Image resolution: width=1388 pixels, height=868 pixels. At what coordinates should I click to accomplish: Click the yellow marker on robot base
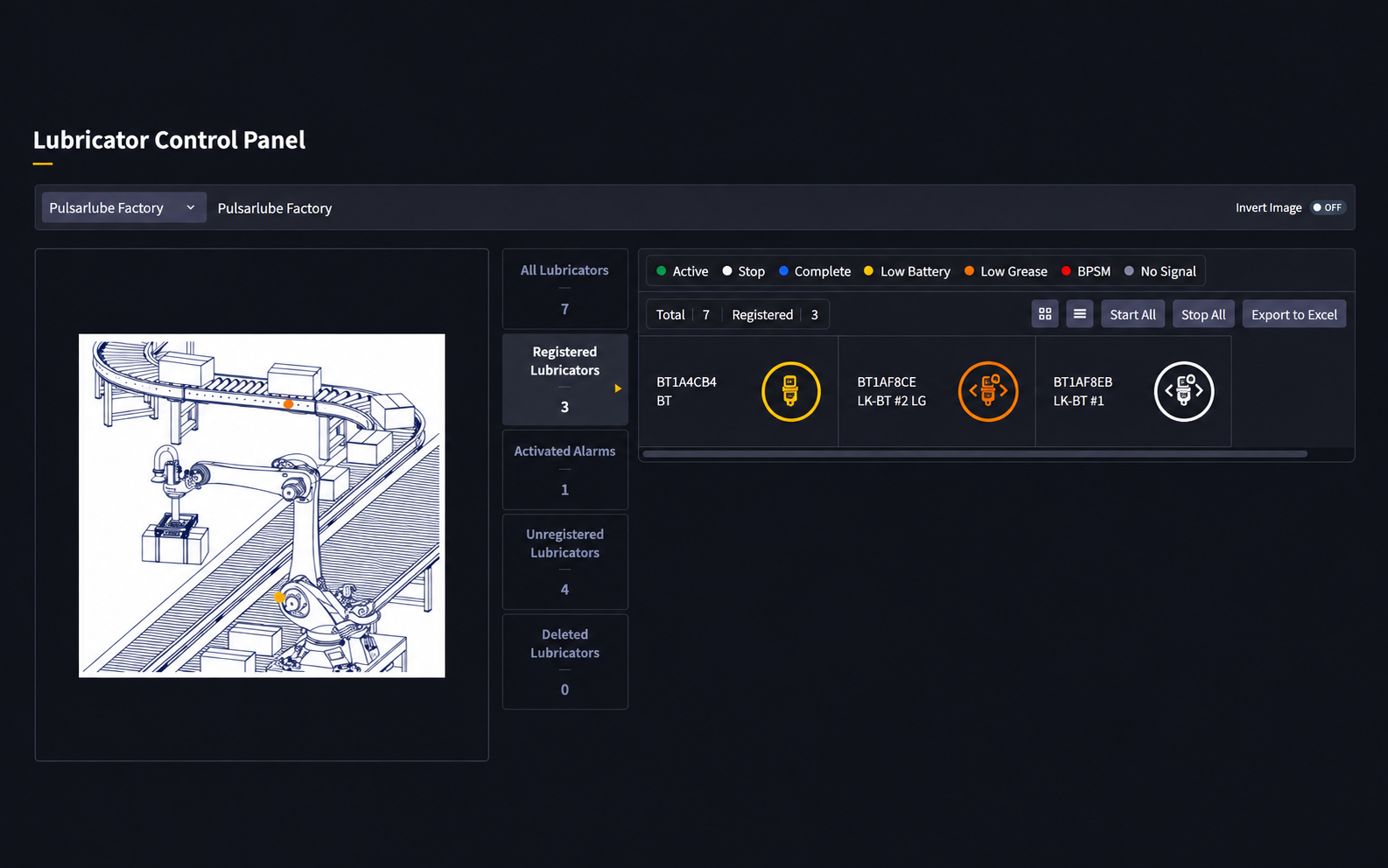[280, 598]
